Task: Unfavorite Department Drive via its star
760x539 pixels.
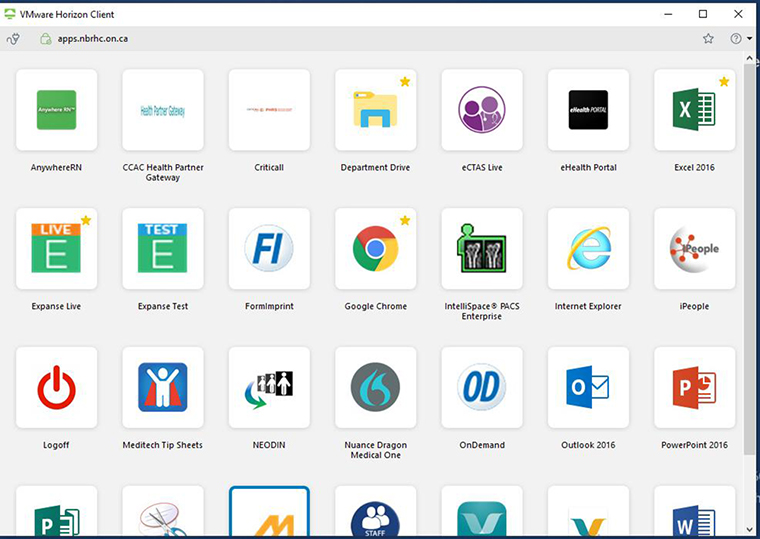Action: click(405, 82)
